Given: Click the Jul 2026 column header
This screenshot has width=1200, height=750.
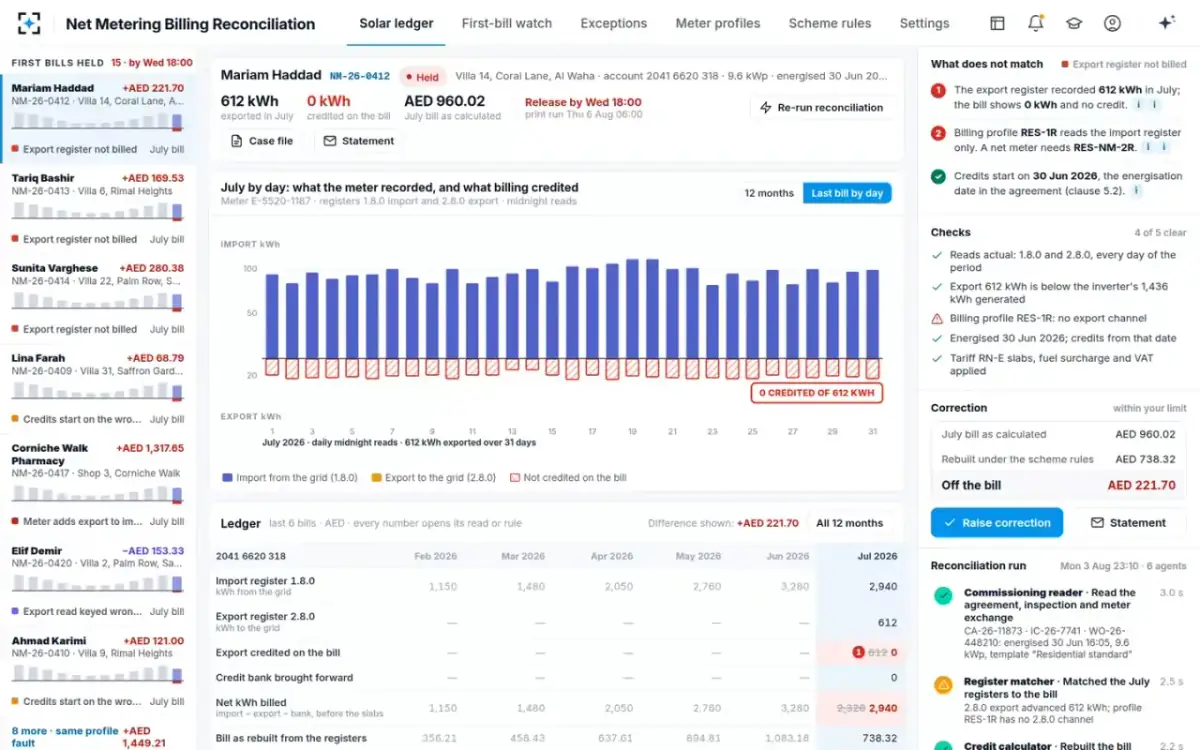Looking at the screenshot, I should pyautogui.click(x=877, y=556).
